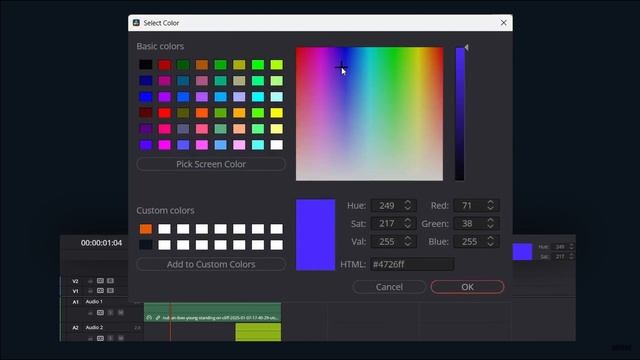This screenshot has height=360, width=640.
Task: Mute the Audio 2 track
Action: click(121, 338)
